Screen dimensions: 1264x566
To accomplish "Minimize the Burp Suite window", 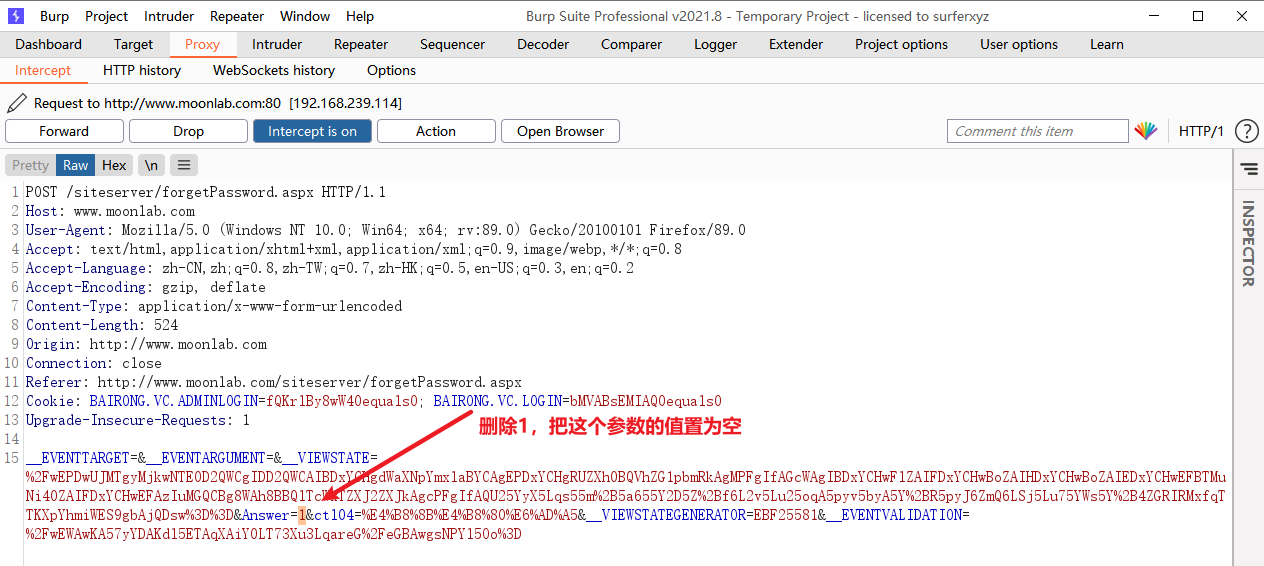I will point(1152,16).
